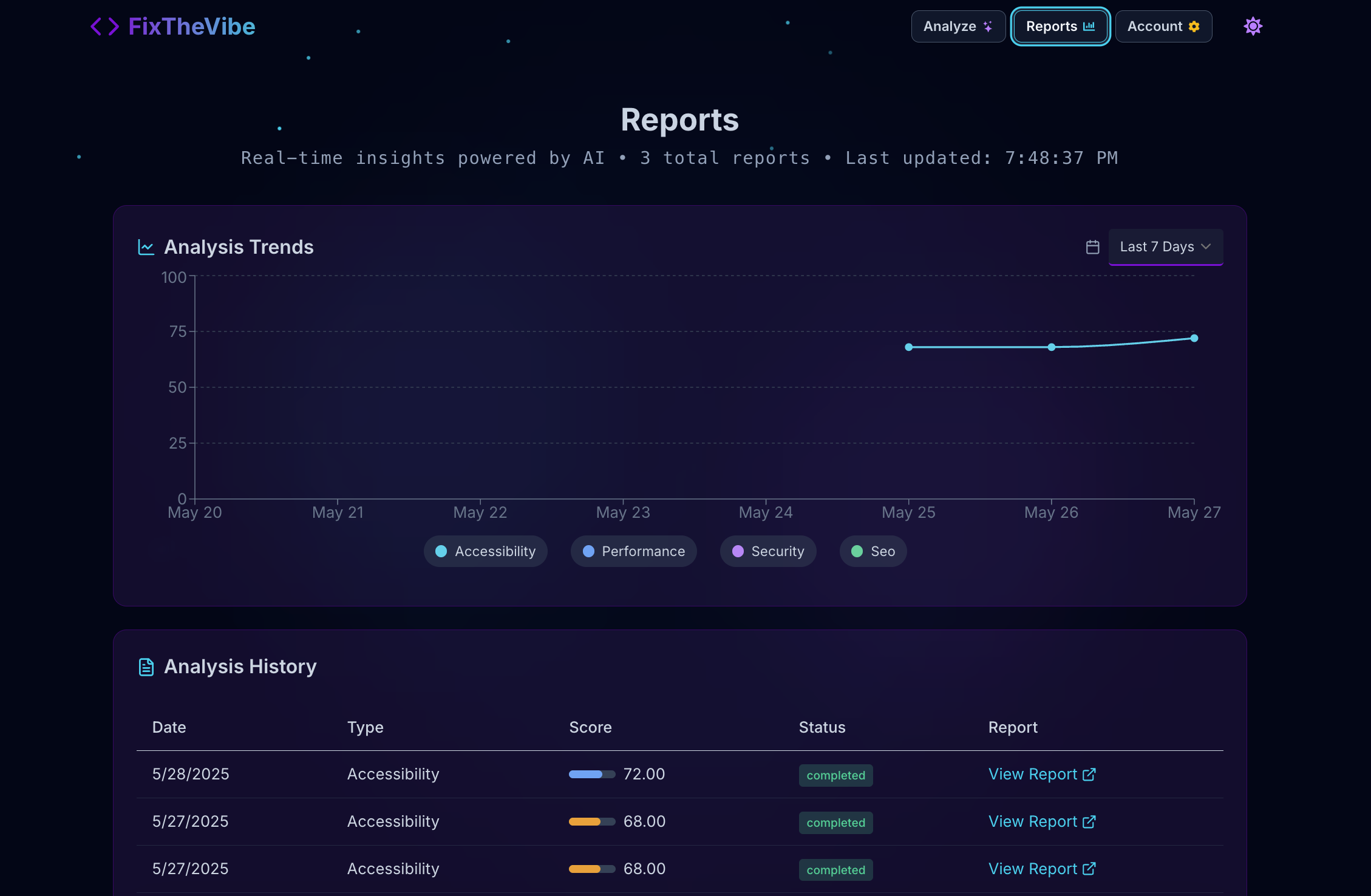Click the 72.00 score value
Image resolution: width=1371 pixels, height=896 pixels.
[x=644, y=774]
